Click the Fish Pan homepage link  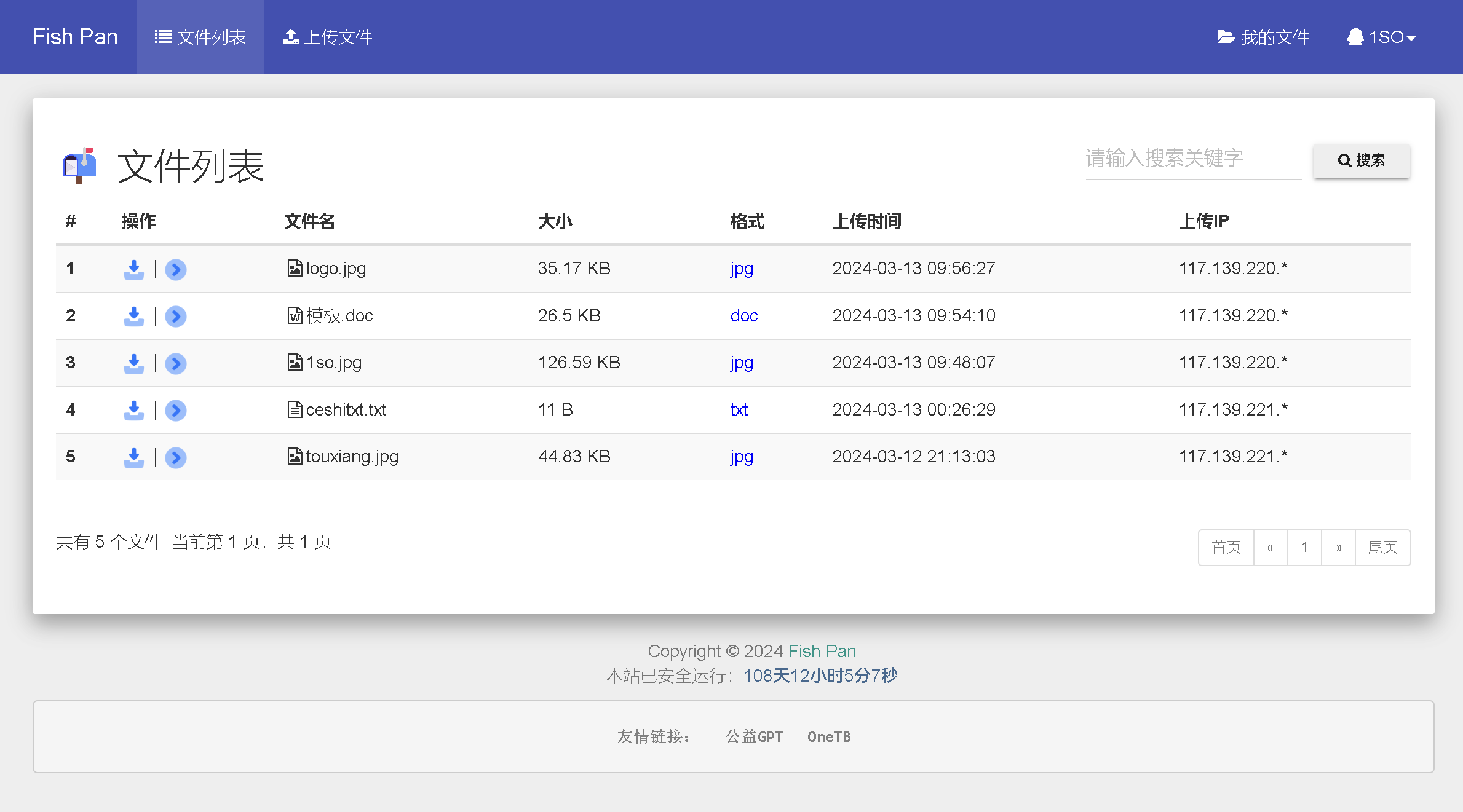pos(75,37)
